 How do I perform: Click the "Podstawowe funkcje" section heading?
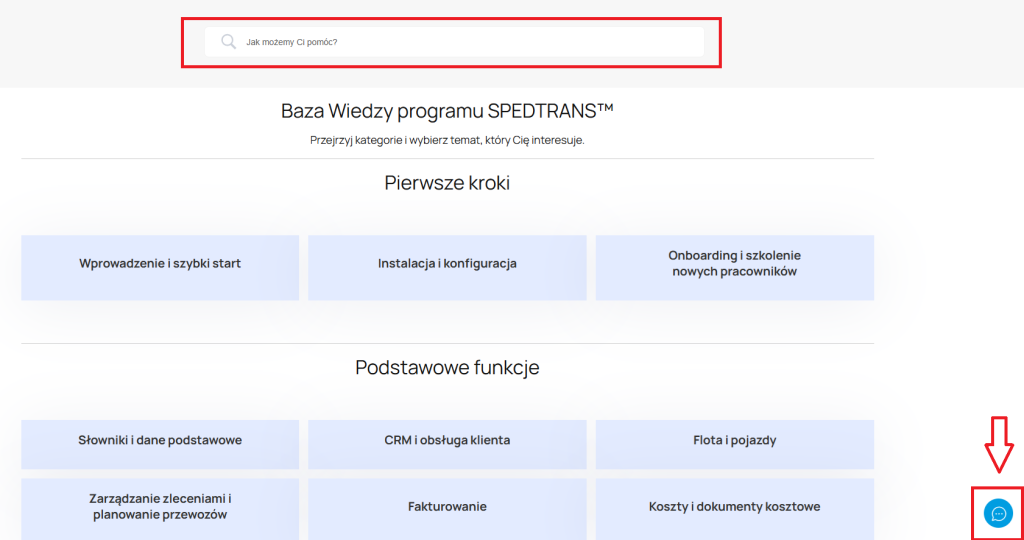click(x=447, y=368)
